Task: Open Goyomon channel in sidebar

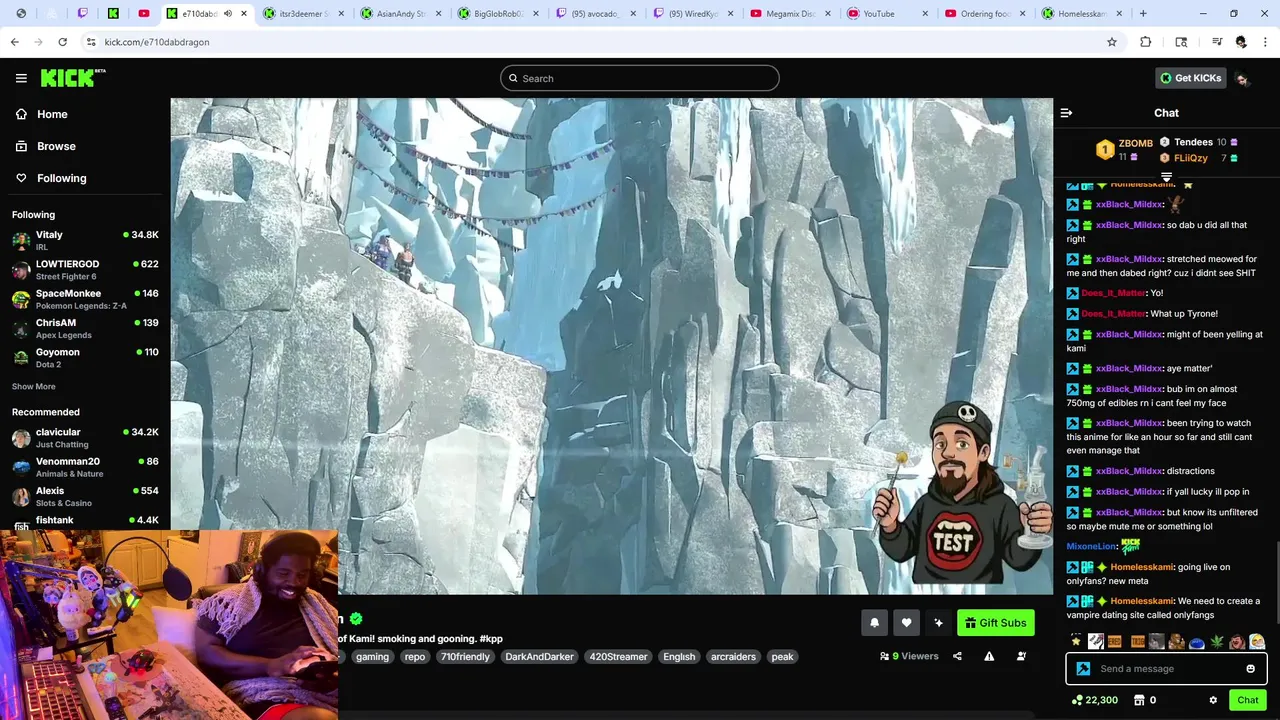Action: pyautogui.click(x=85, y=357)
